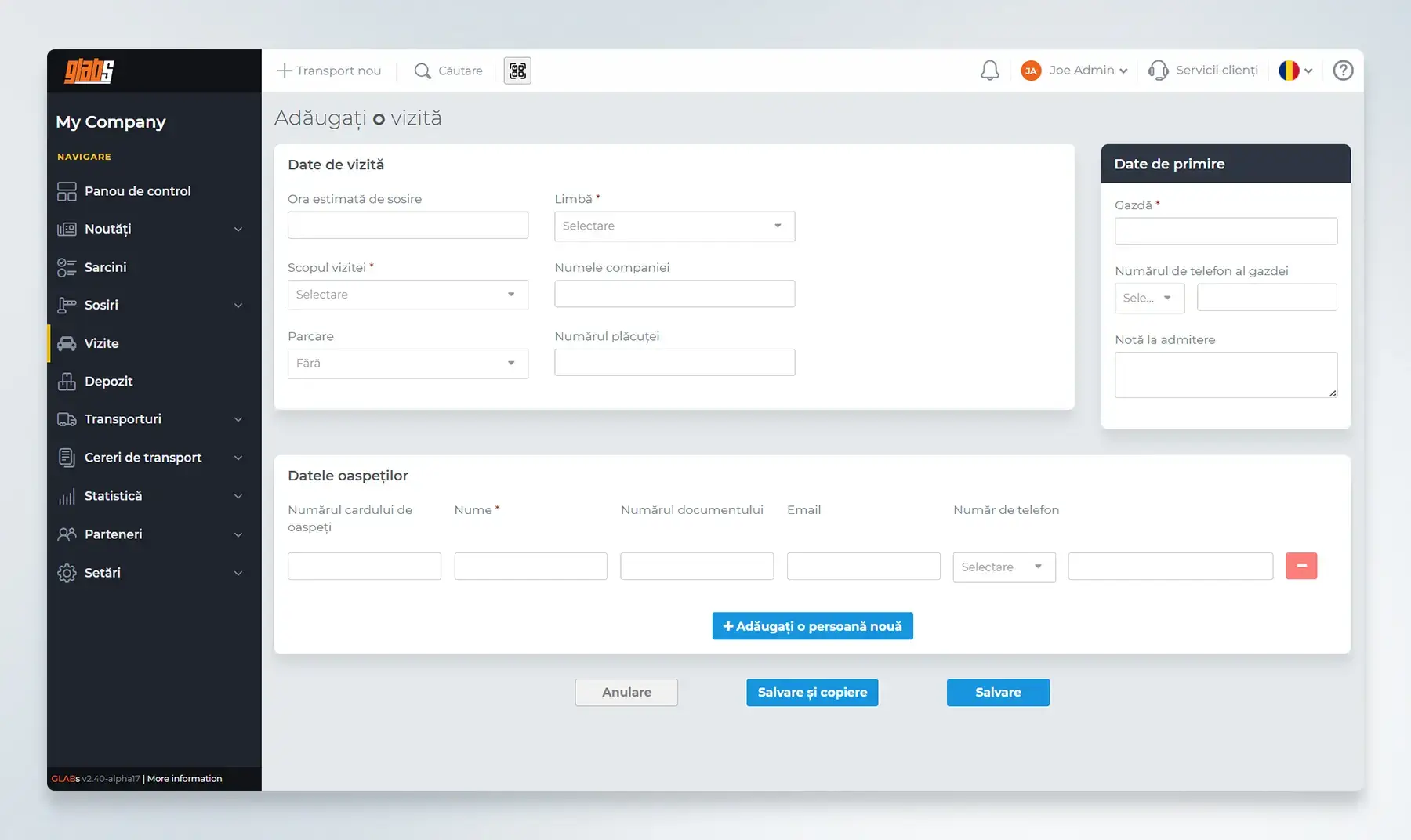Open Depozit in the sidebar
This screenshot has height=840, width=1411.
108,382
